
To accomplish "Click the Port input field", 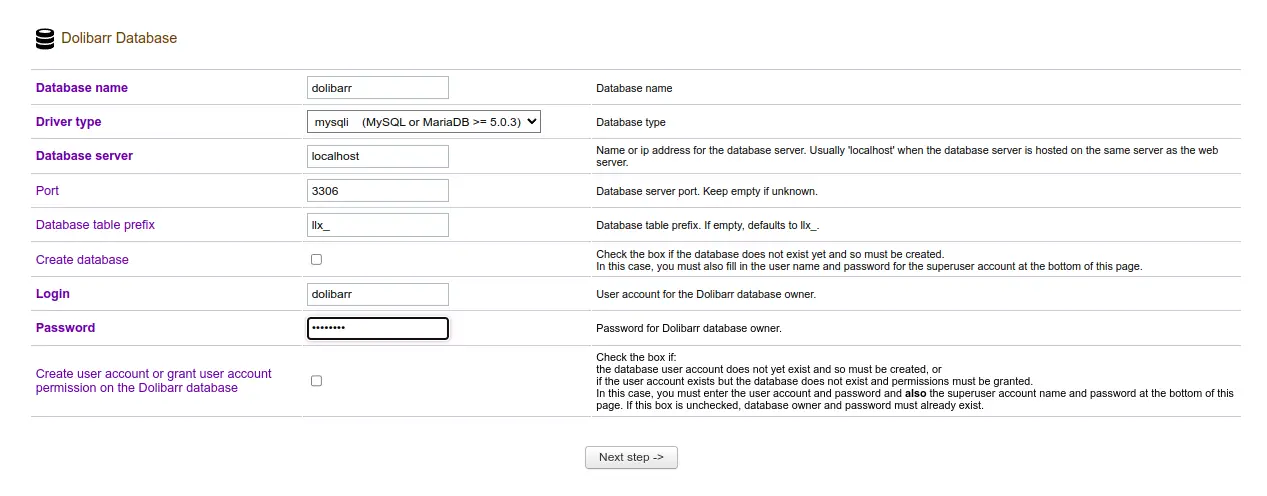I will tap(378, 190).
